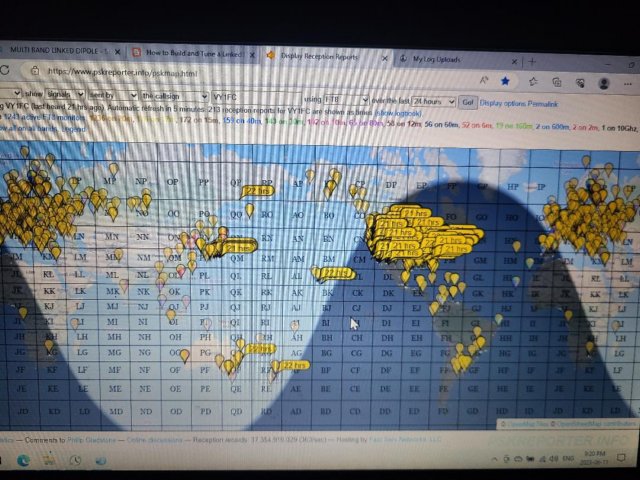
Task: Click the '172 on 15m' band count
Action: pyautogui.click(x=200, y=120)
